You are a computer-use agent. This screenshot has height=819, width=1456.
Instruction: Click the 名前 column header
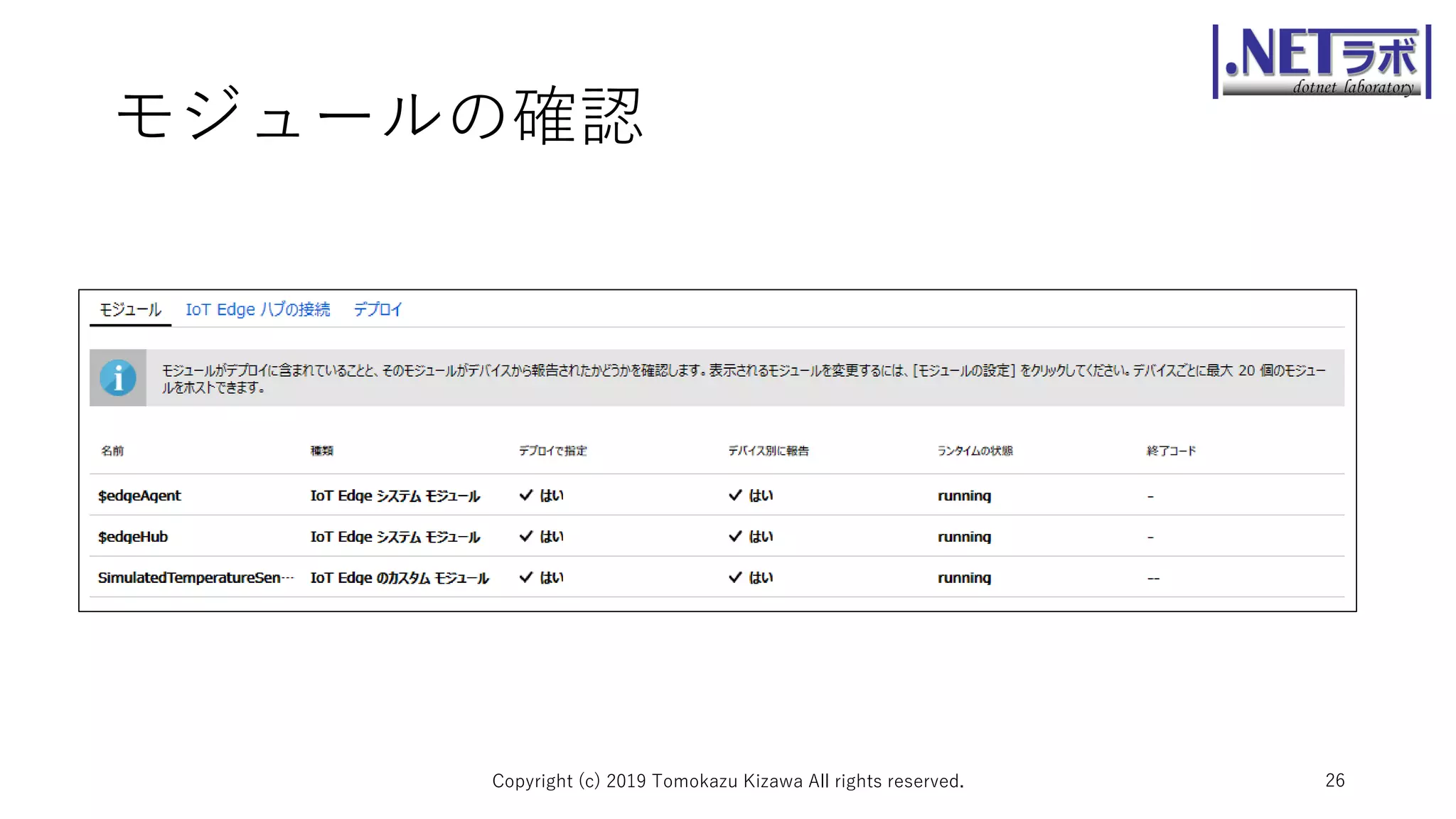click(112, 451)
